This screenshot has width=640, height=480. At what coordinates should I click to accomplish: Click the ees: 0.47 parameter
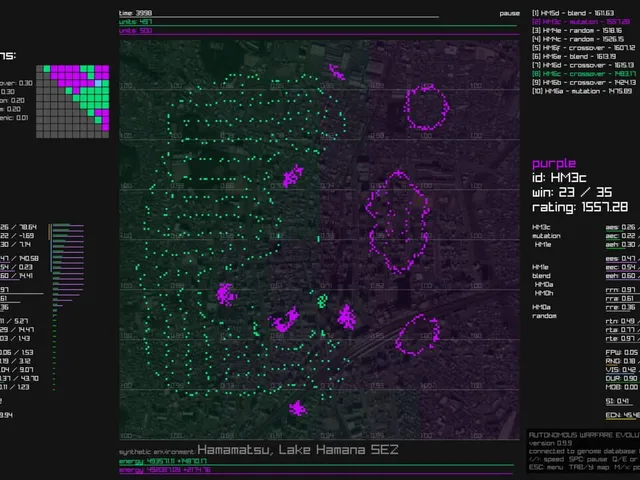tap(622, 258)
